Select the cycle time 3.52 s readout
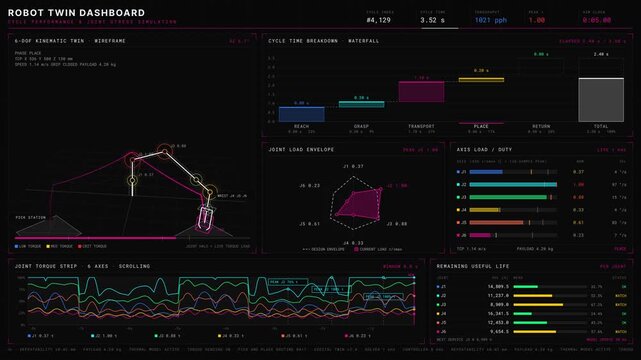Screen dimensions: 641x360 click(433, 20)
